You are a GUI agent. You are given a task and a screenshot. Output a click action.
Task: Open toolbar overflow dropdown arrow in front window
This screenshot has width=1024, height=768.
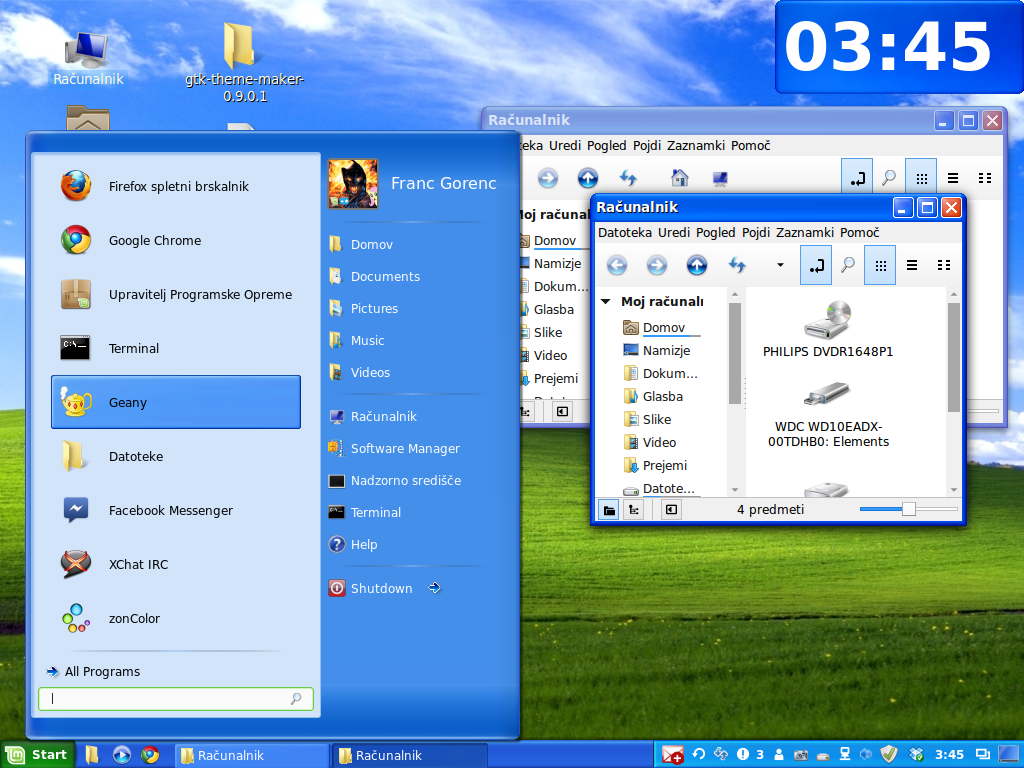click(x=780, y=265)
